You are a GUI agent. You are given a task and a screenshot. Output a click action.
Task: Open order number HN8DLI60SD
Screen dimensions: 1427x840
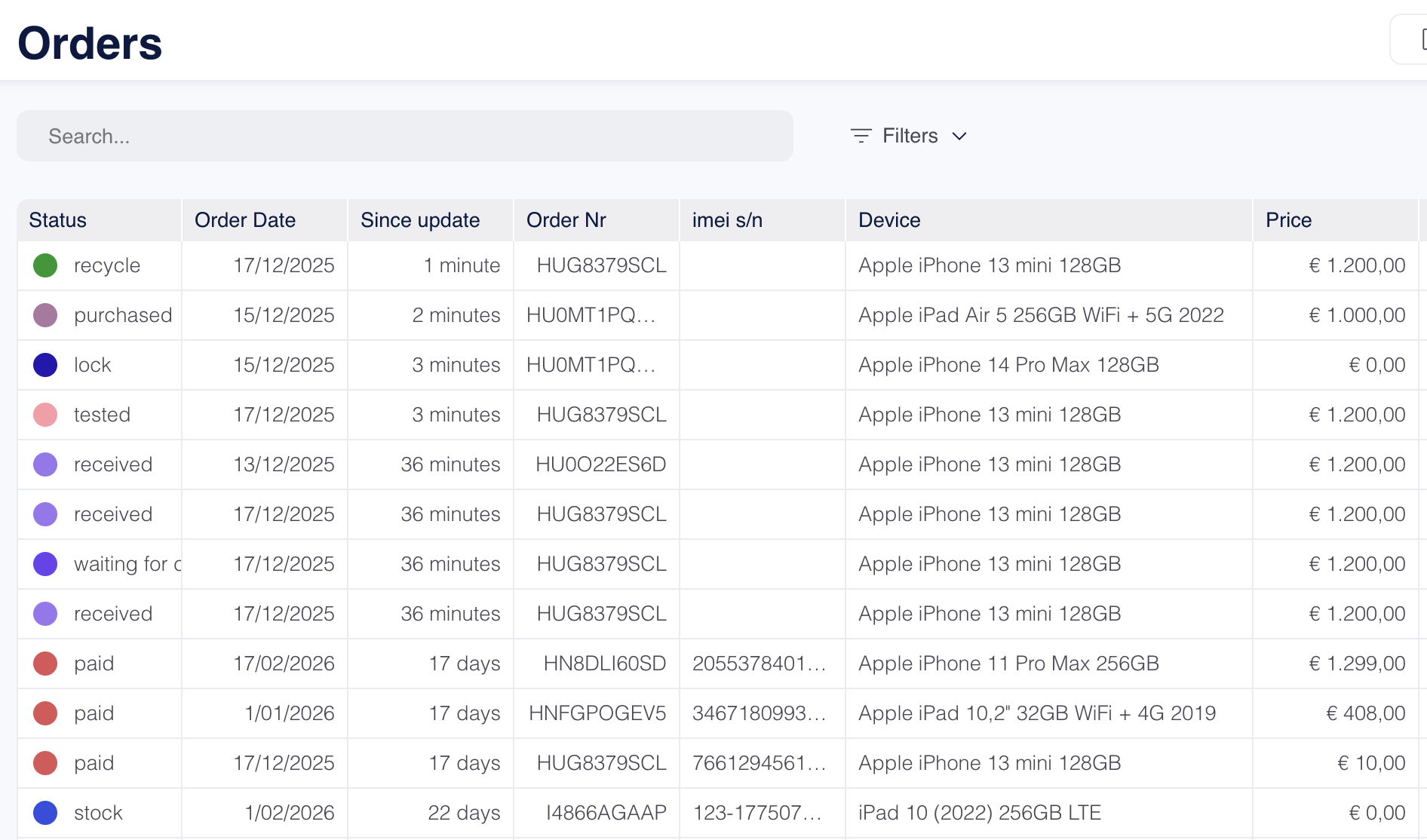coord(605,664)
